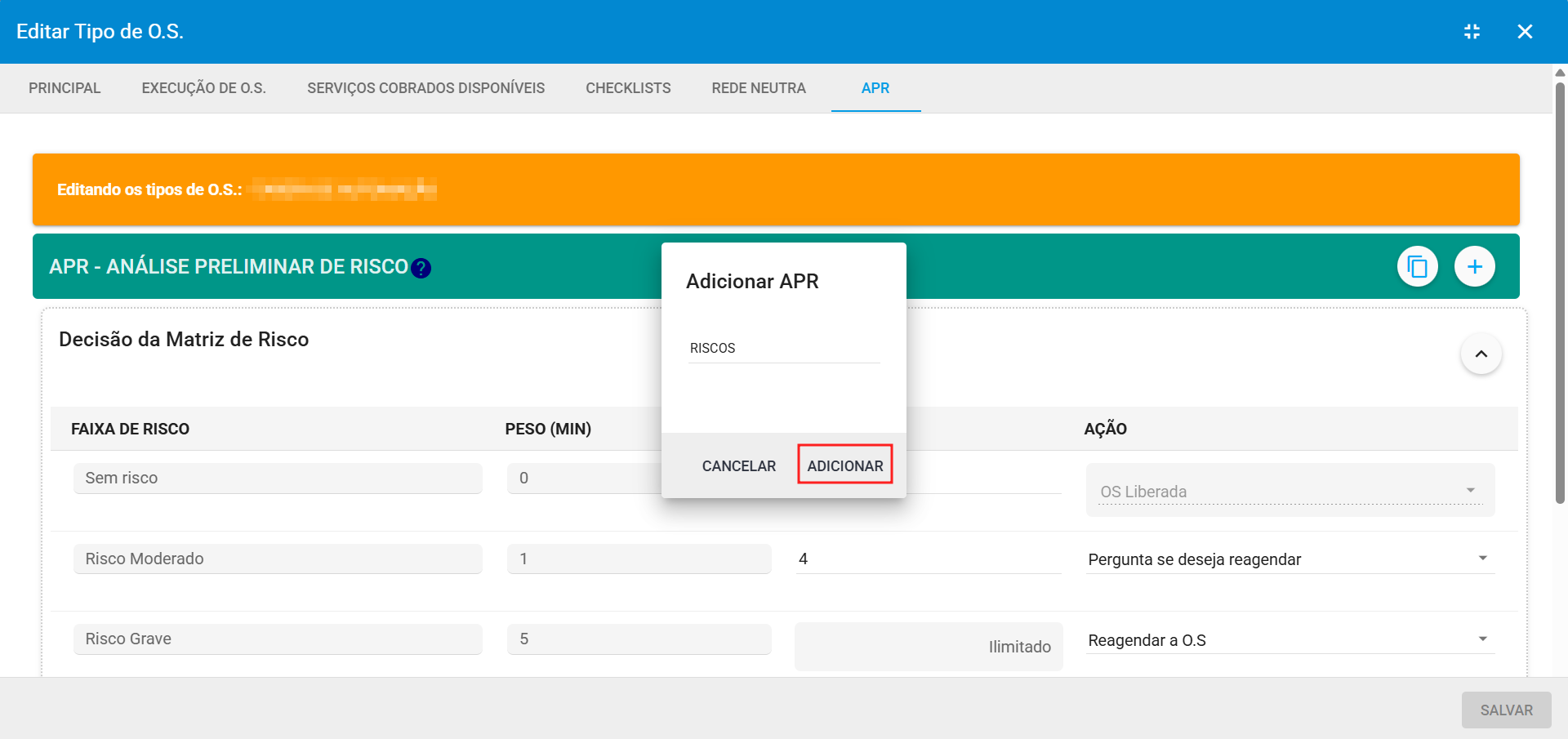Close the Editar Tipo de O.S. dialog
Viewport: 1568px width, 739px height.
pos(1524,32)
